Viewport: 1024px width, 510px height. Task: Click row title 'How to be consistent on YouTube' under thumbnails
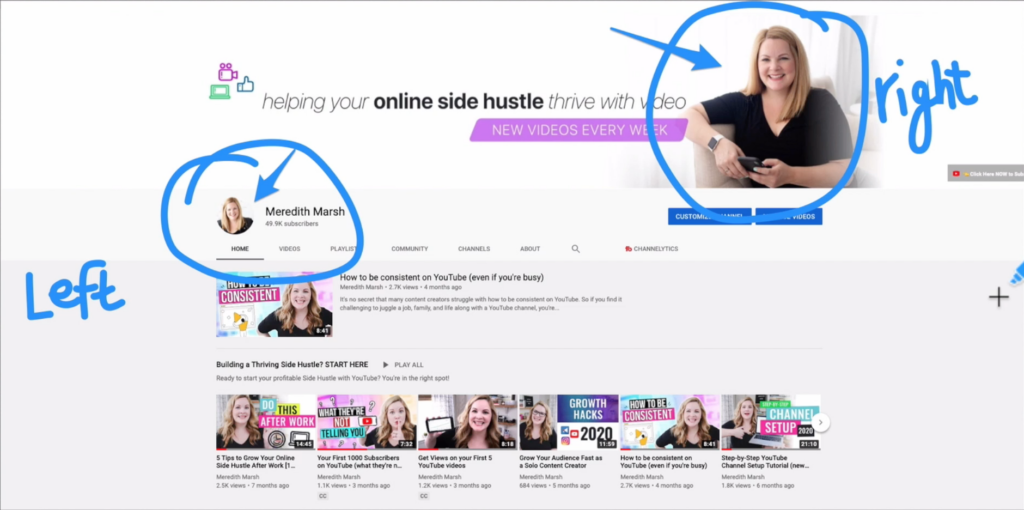click(x=664, y=462)
